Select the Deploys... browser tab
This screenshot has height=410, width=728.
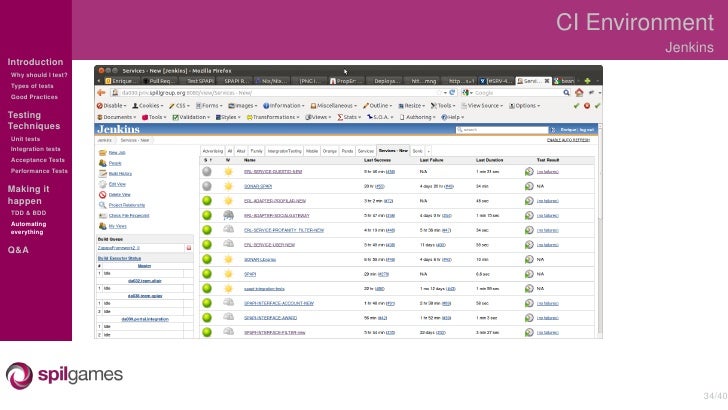coord(384,81)
